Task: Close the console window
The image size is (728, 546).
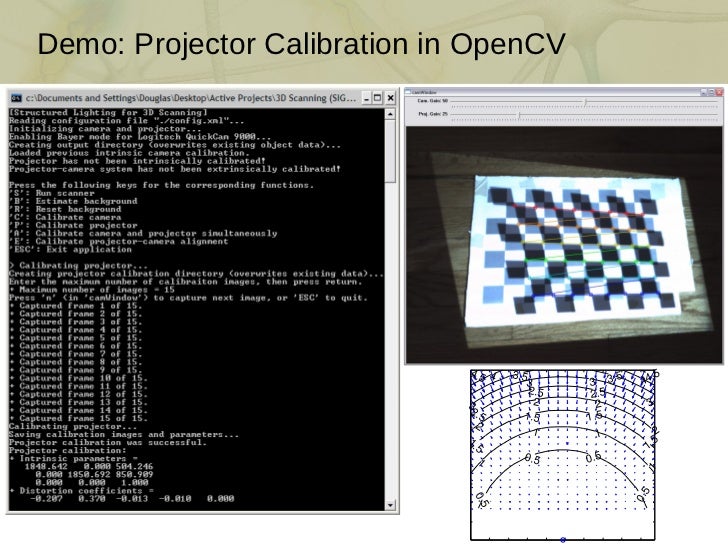Action: (x=390, y=98)
